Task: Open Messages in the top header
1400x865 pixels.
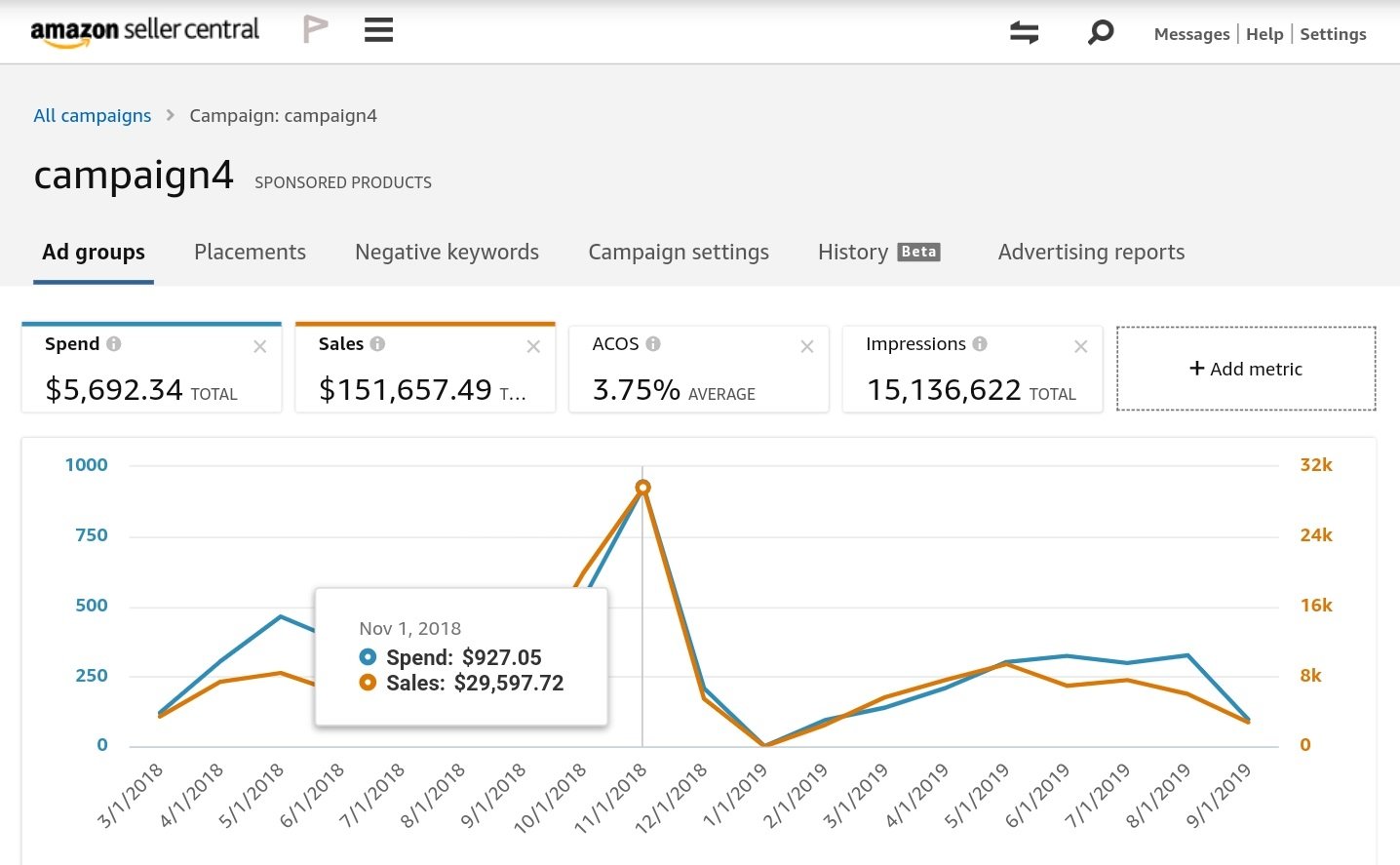Action: coord(1191,34)
